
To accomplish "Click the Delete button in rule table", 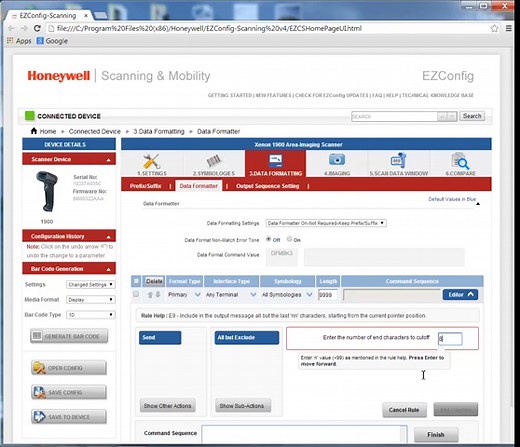I will pos(154,281).
